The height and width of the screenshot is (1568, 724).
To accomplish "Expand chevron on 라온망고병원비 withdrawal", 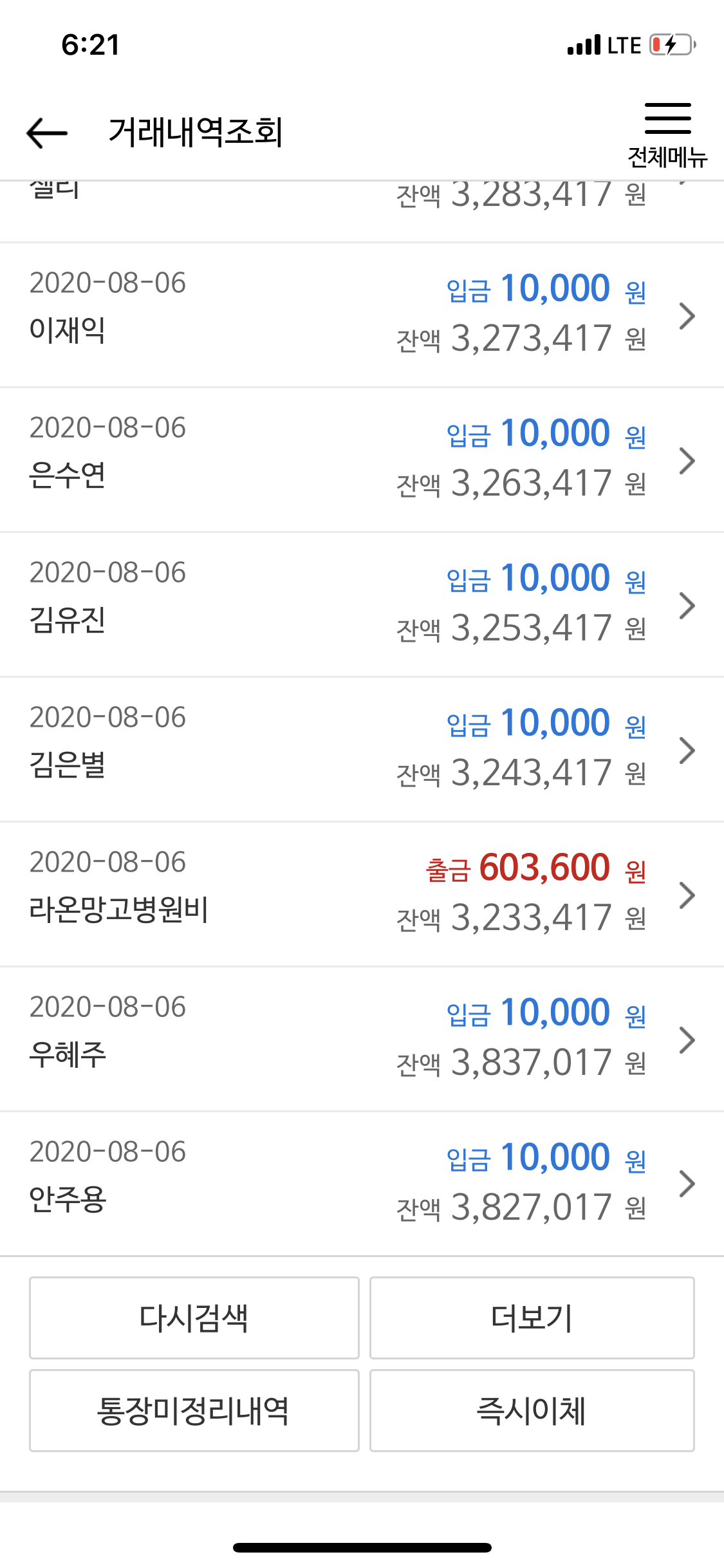I will tap(687, 895).
